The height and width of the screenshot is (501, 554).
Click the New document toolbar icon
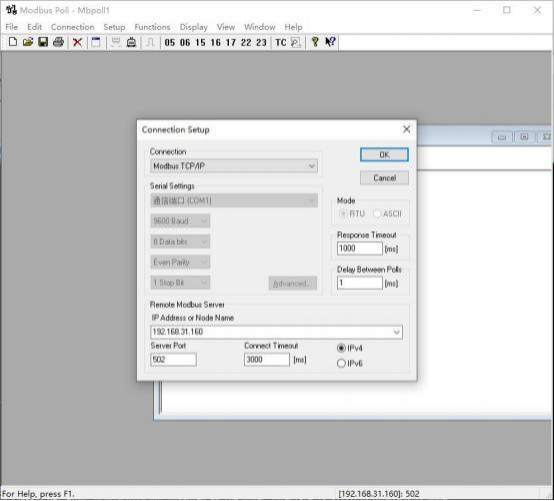pyautogui.click(x=13, y=42)
